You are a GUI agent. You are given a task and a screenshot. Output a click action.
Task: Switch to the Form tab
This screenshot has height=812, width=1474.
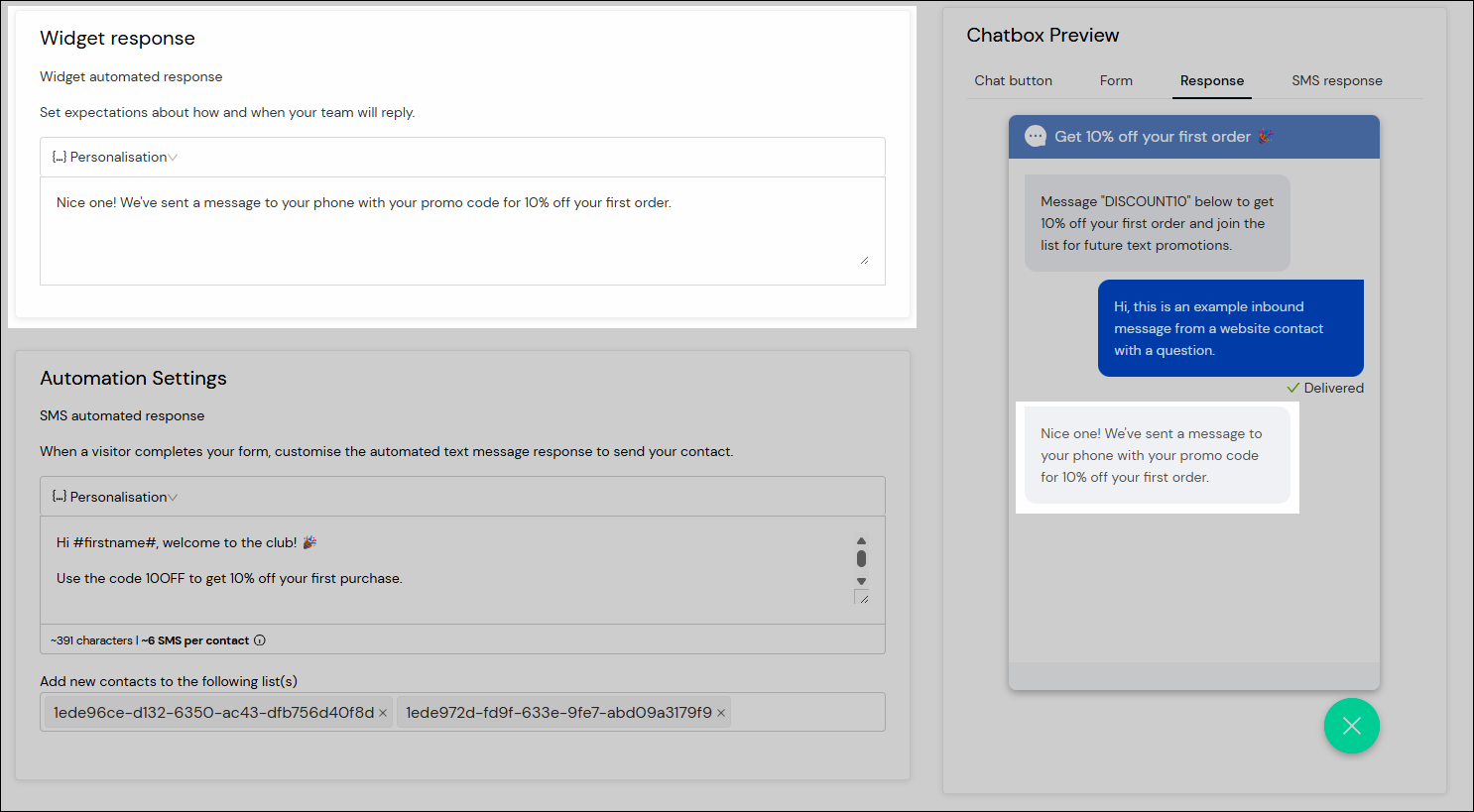point(1116,80)
